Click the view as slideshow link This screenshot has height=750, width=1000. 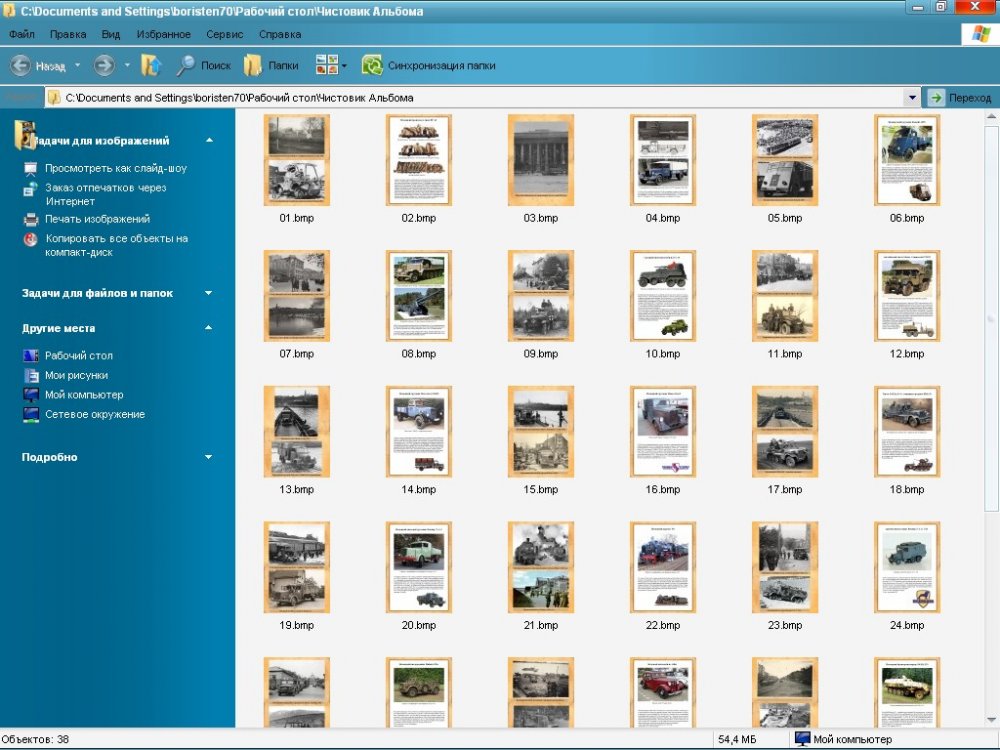point(115,168)
